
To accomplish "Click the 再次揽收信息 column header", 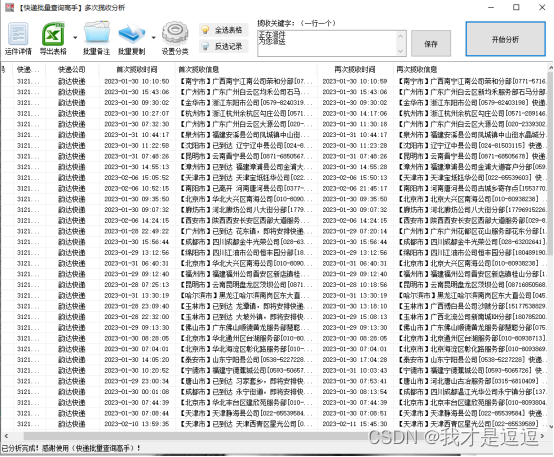I will point(470,70).
